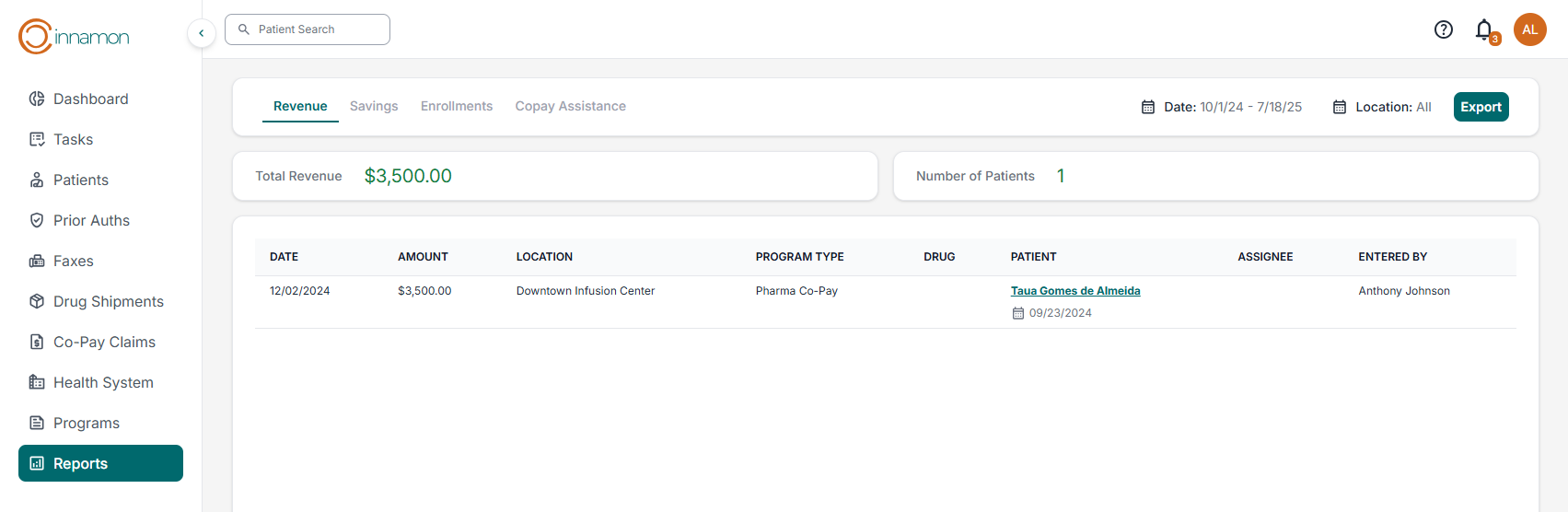The height and width of the screenshot is (512, 1568).
Task: Open the help question mark icon
Action: pyautogui.click(x=1443, y=29)
